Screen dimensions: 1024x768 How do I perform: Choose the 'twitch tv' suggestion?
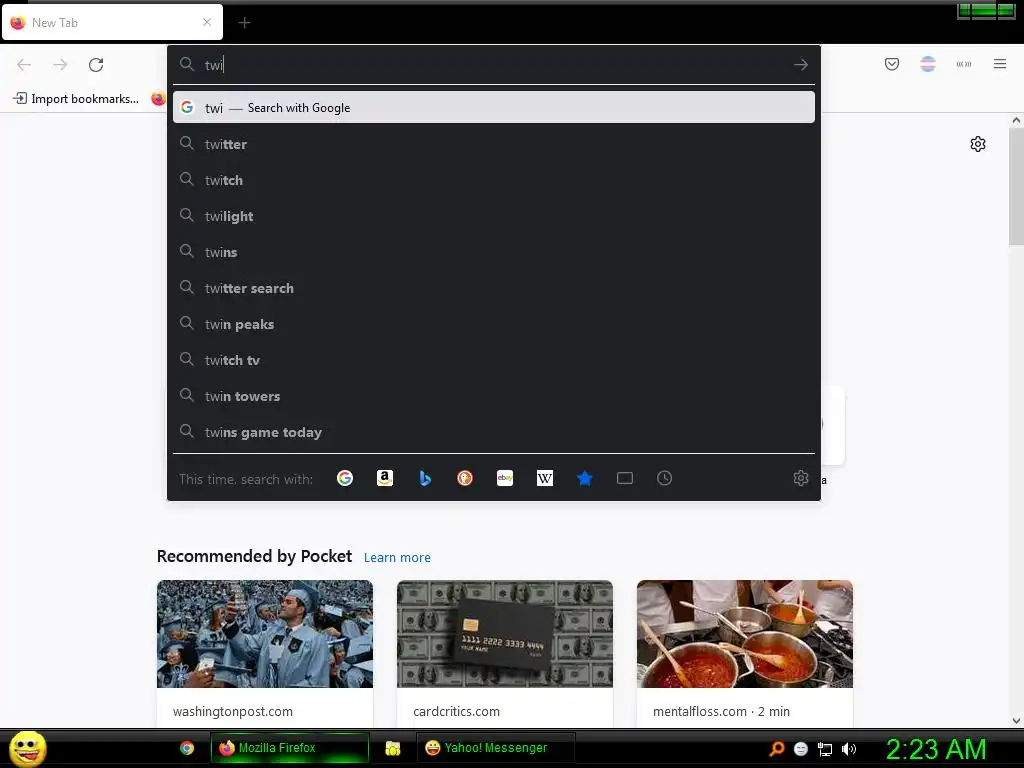pos(494,360)
